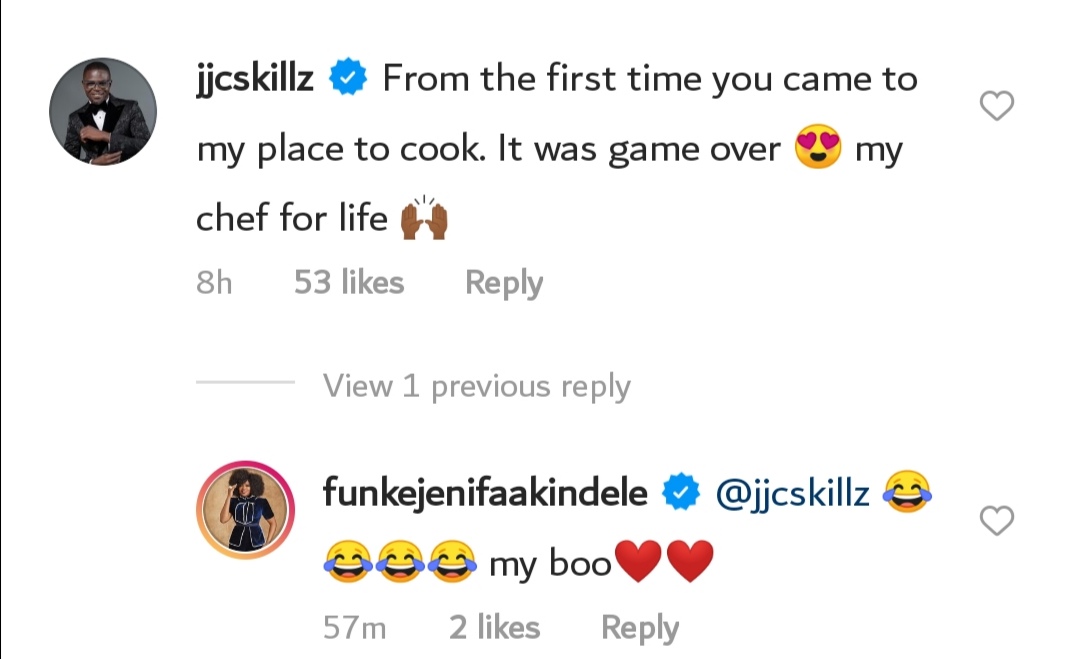Screen dimensions: 1080x659
Task: Open the funkejenifaakindele username link
Action: point(486,493)
